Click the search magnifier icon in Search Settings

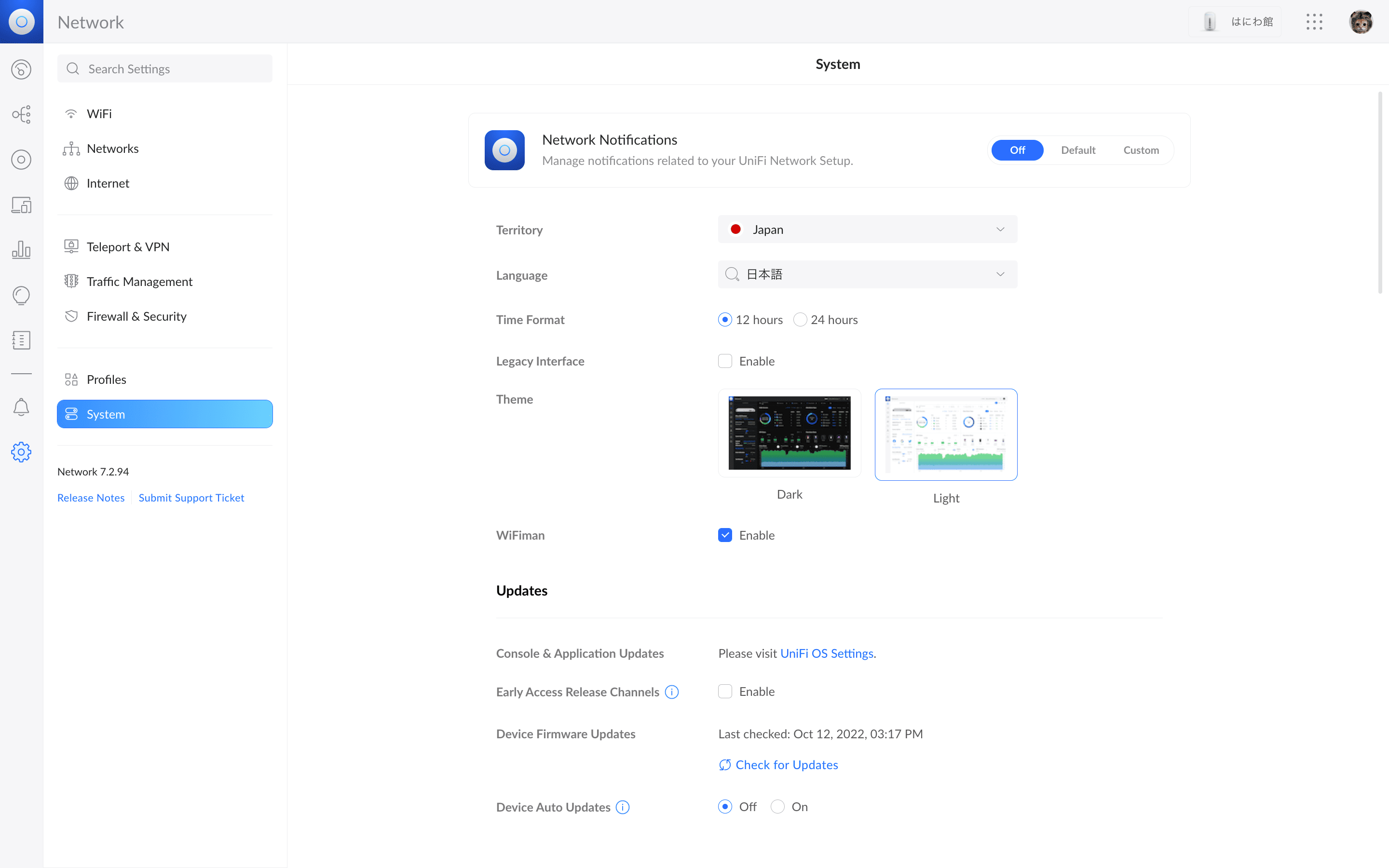point(73,69)
